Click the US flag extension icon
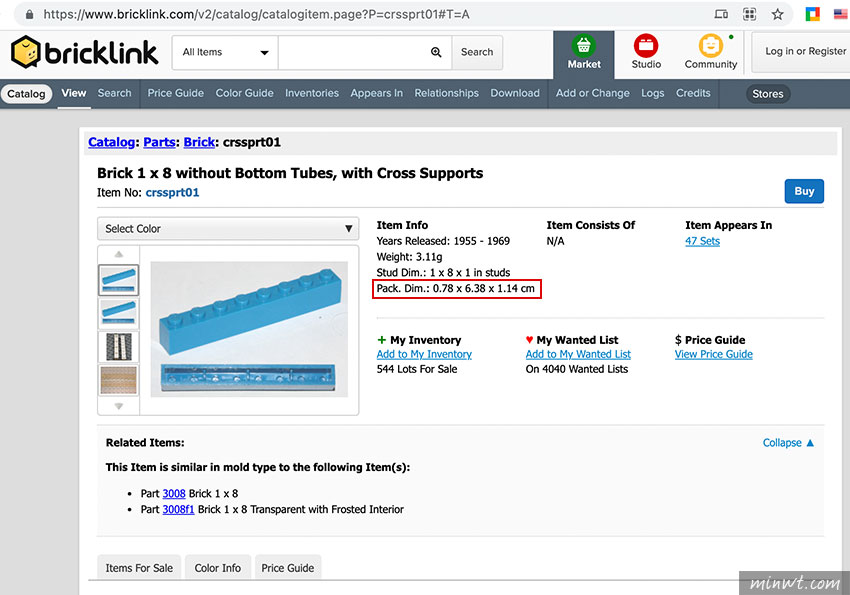This screenshot has height=595, width=850. click(841, 14)
